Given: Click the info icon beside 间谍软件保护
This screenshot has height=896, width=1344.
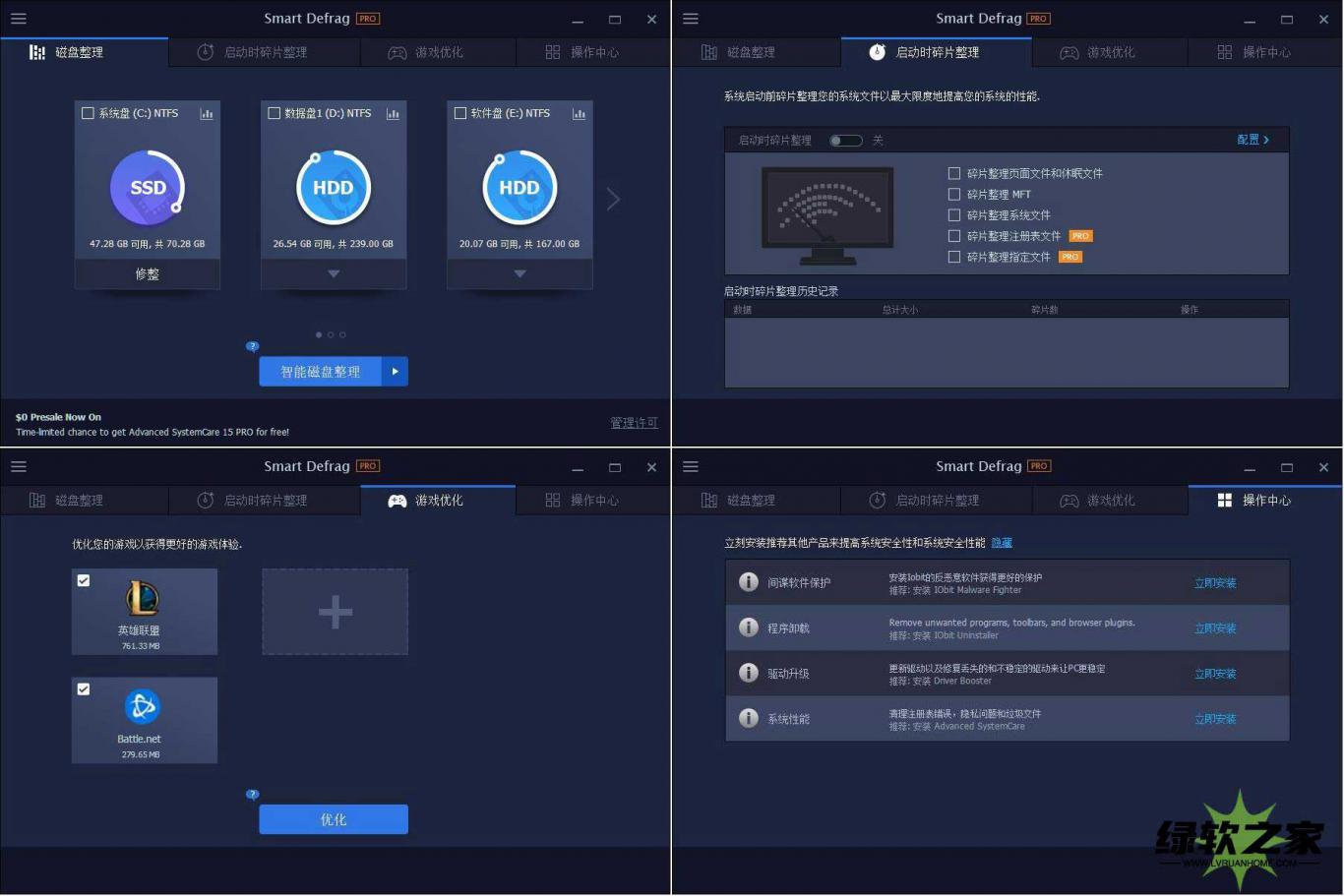Looking at the screenshot, I should 749,582.
